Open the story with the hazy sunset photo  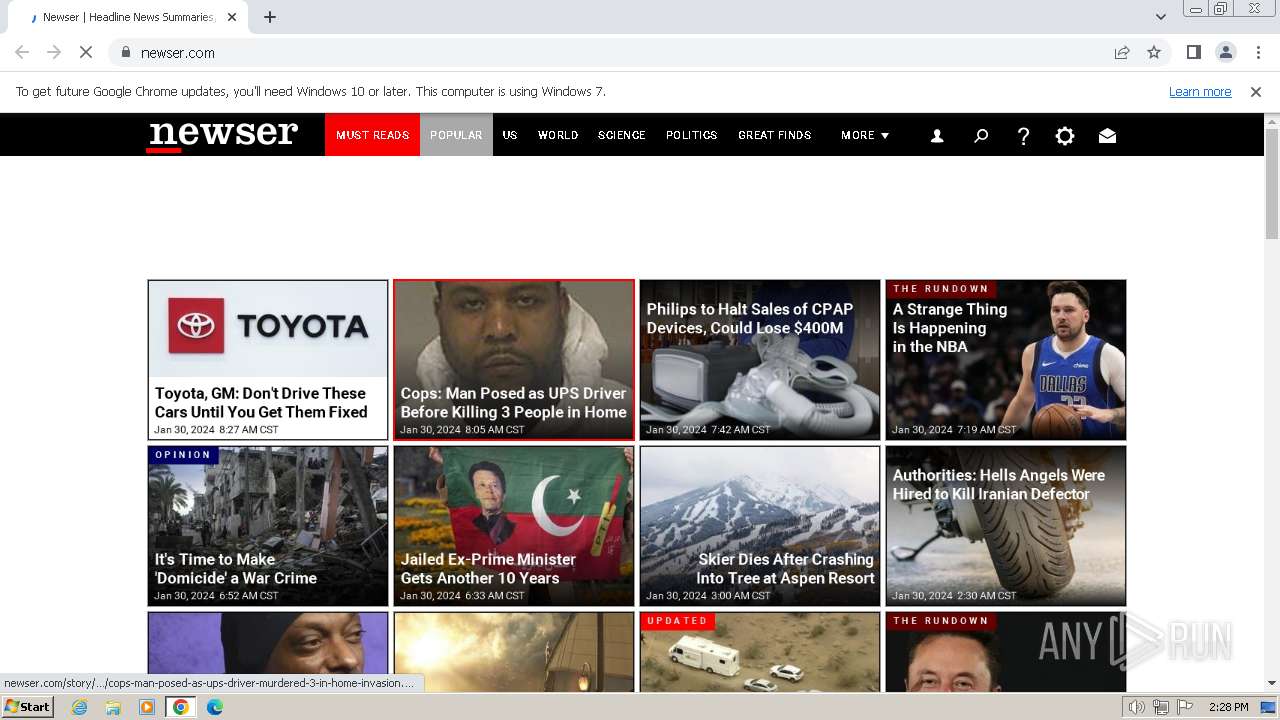(514, 652)
